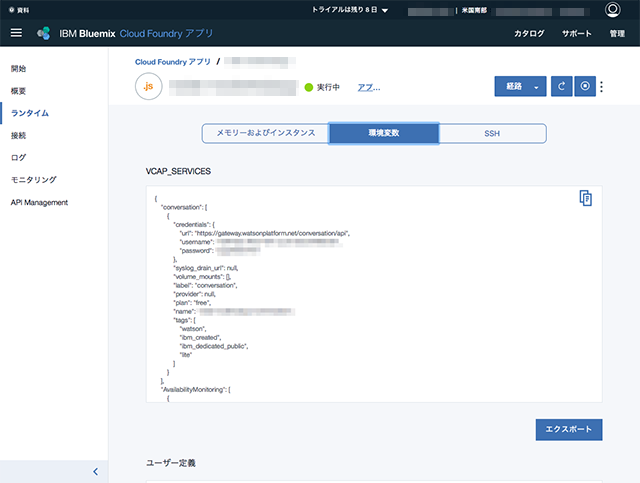Click the 米国南部 region selector
Image resolution: width=640 pixels, height=483 pixels.
(x=474, y=11)
